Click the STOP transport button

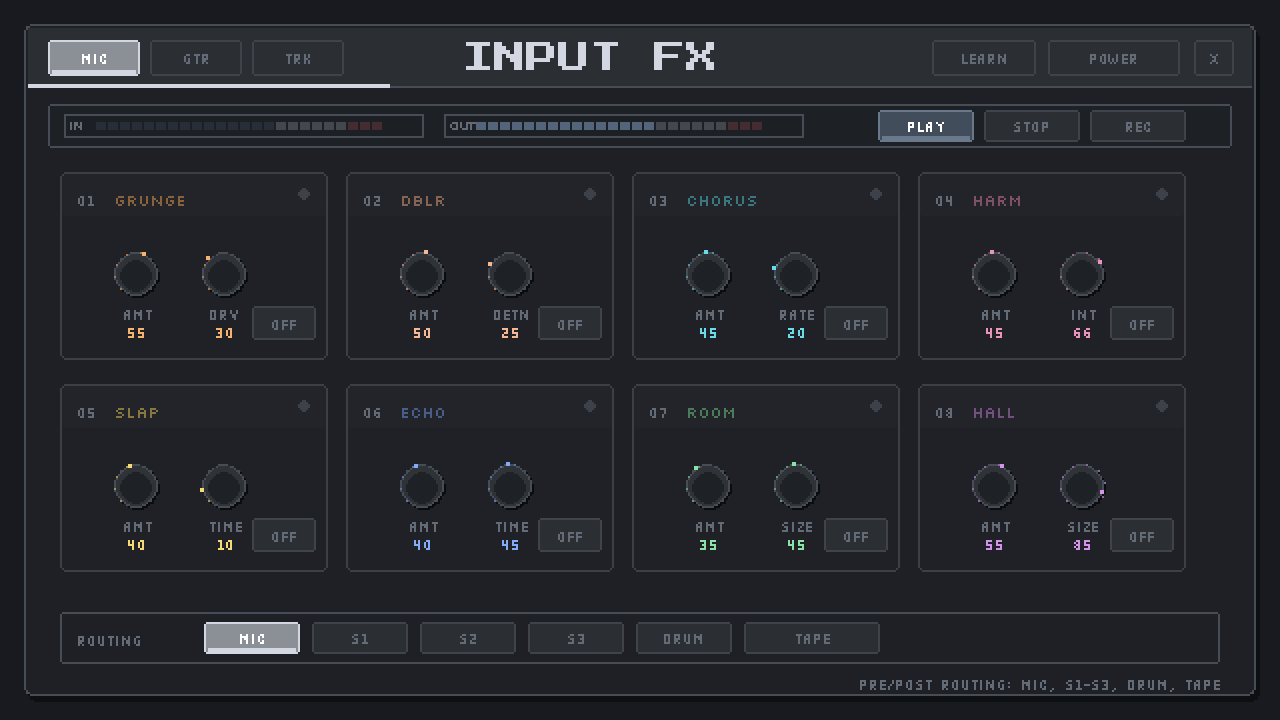point(1032,126)
